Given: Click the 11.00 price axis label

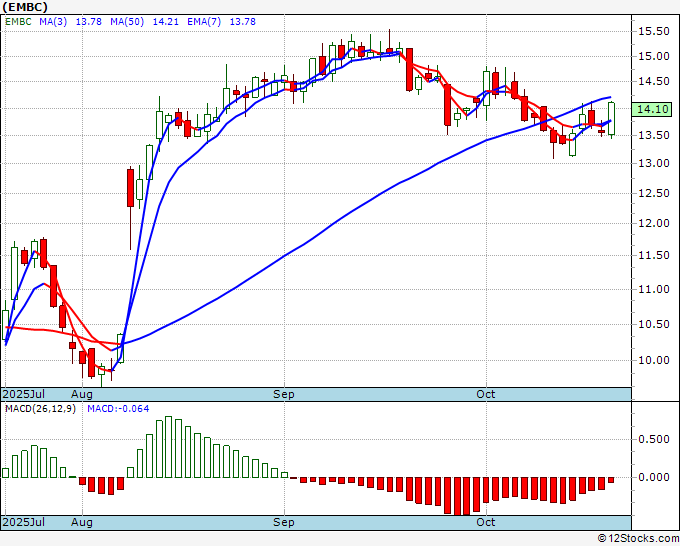Looking at the screenshot, I should (654, 289).
